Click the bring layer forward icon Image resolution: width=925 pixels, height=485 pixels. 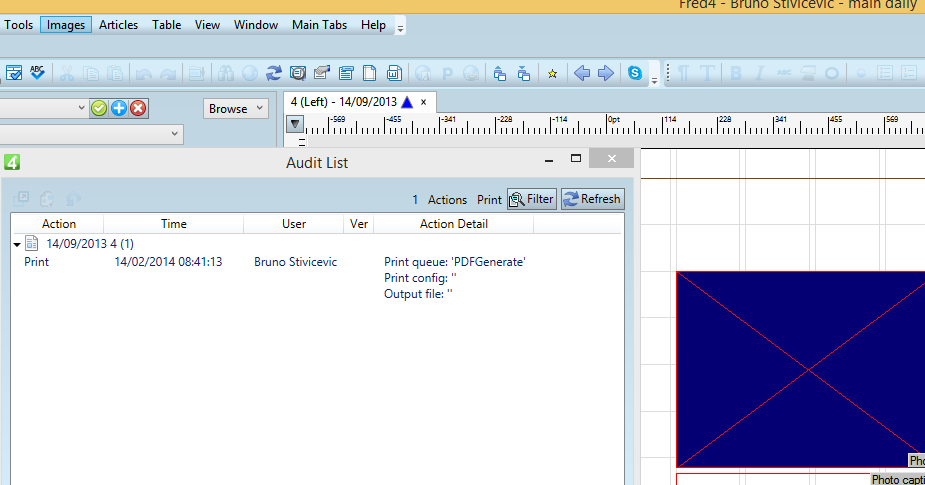(x=500, y=73)
